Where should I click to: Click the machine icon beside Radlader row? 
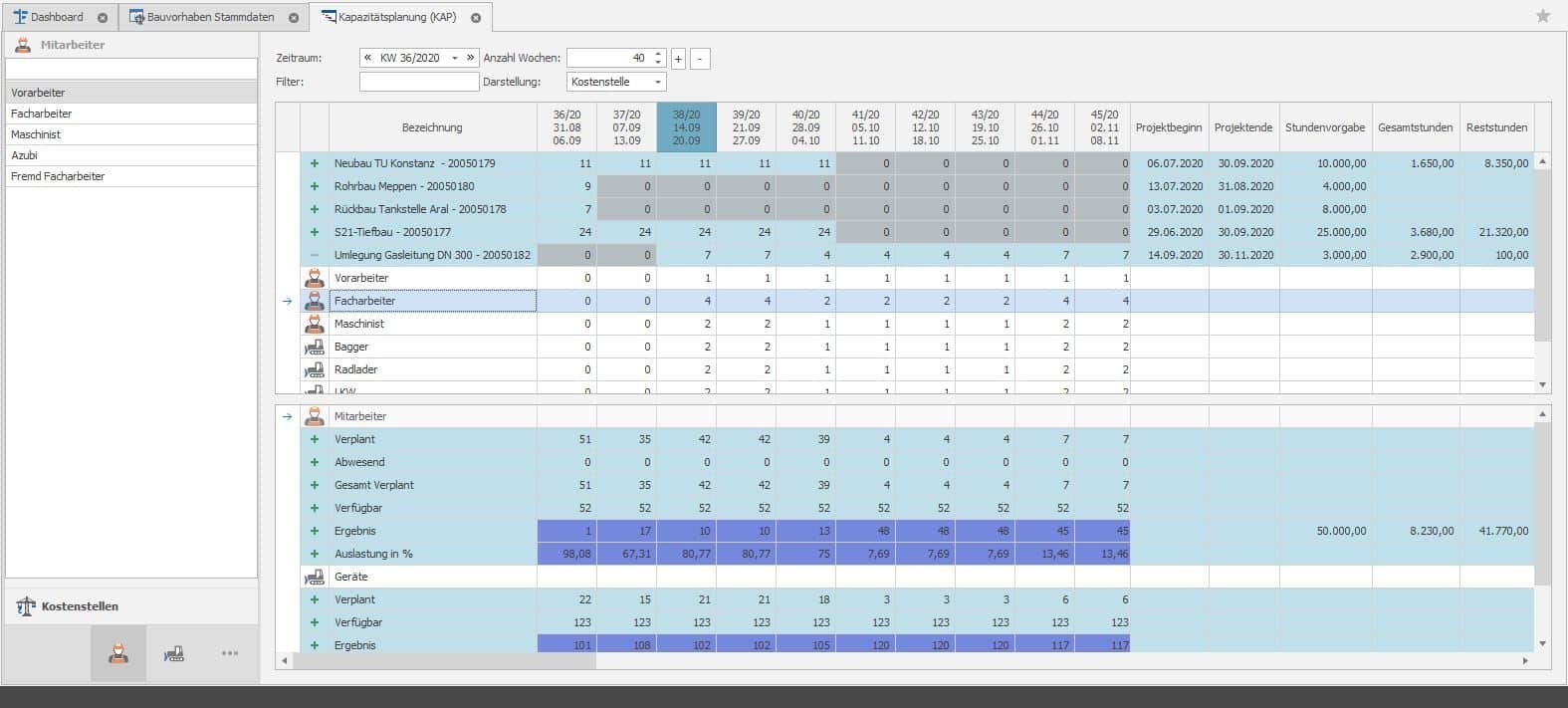tap(315, 369)
